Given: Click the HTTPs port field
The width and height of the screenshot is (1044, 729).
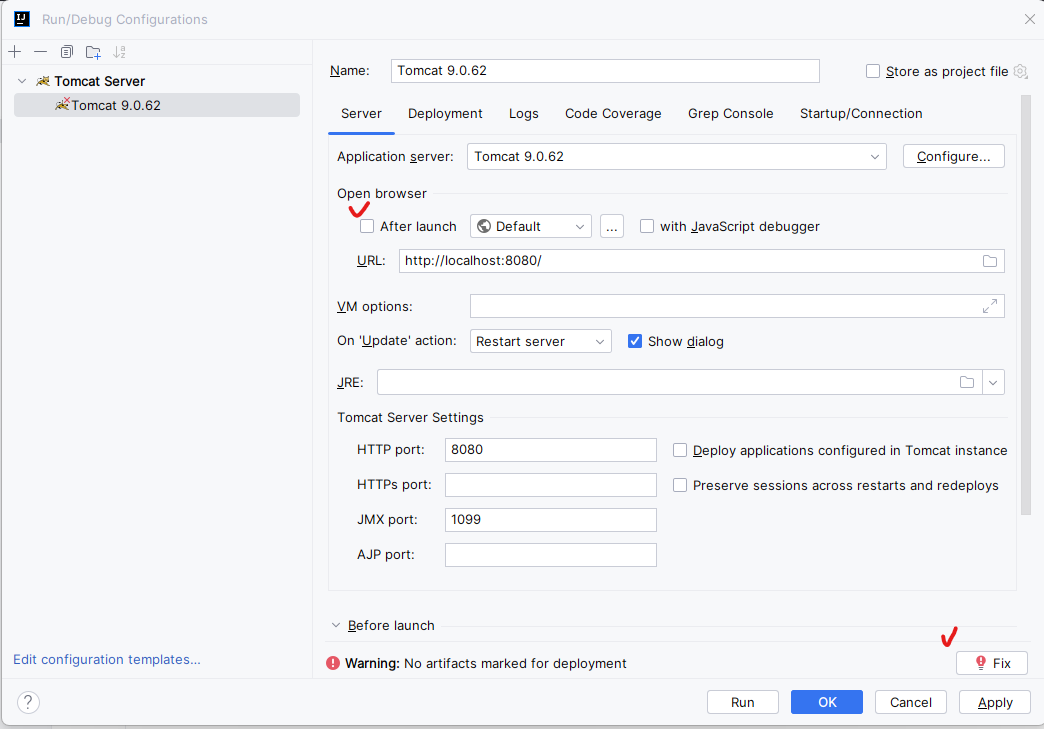Looking at the screenshot, I should (551, 485).
